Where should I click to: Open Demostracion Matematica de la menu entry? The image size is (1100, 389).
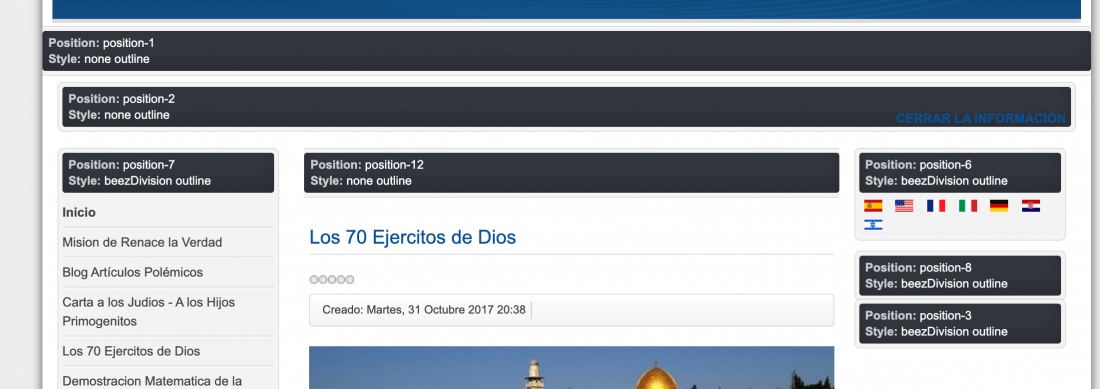[x=152, y=381]
